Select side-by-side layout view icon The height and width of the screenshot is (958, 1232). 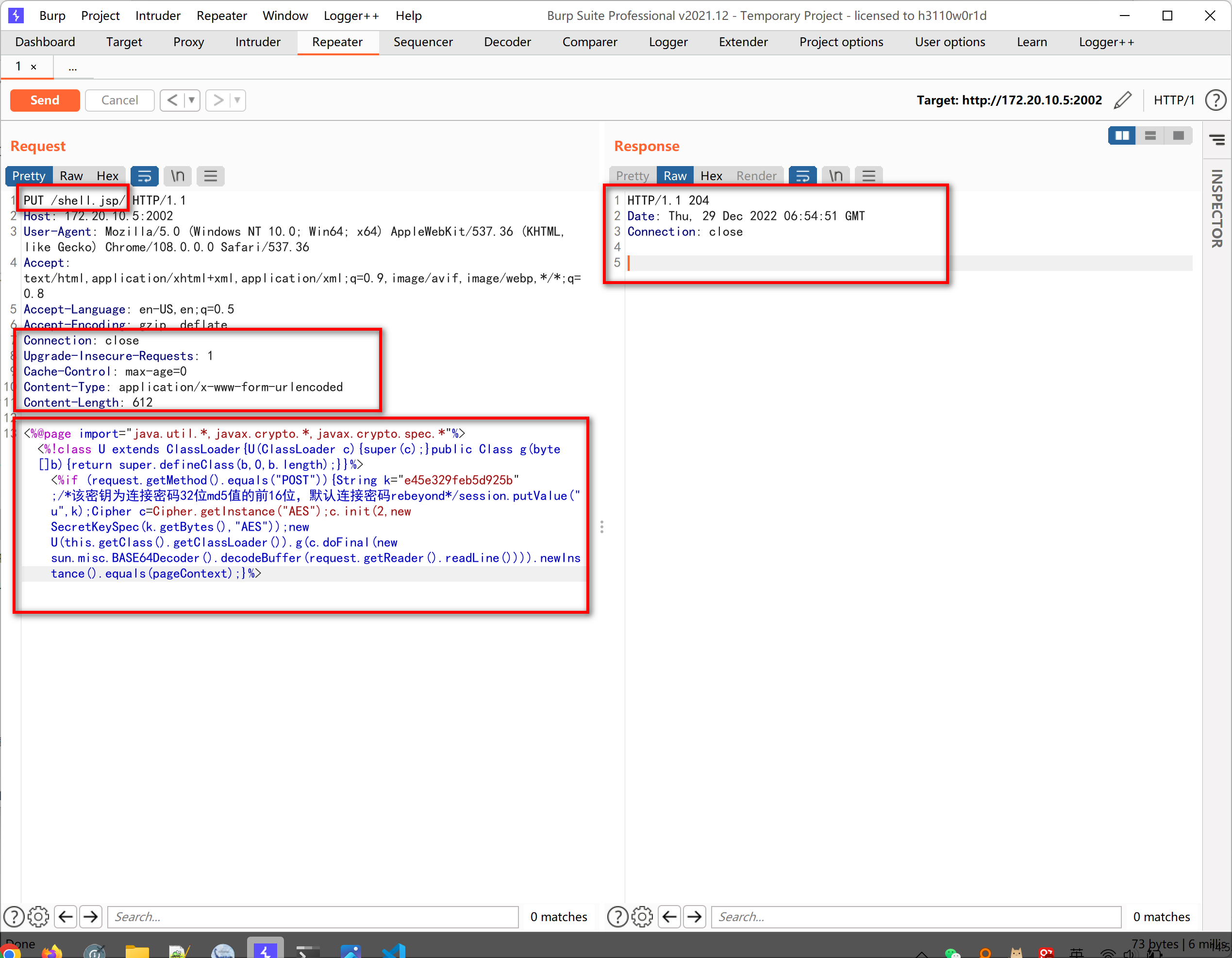[1121, 135]
